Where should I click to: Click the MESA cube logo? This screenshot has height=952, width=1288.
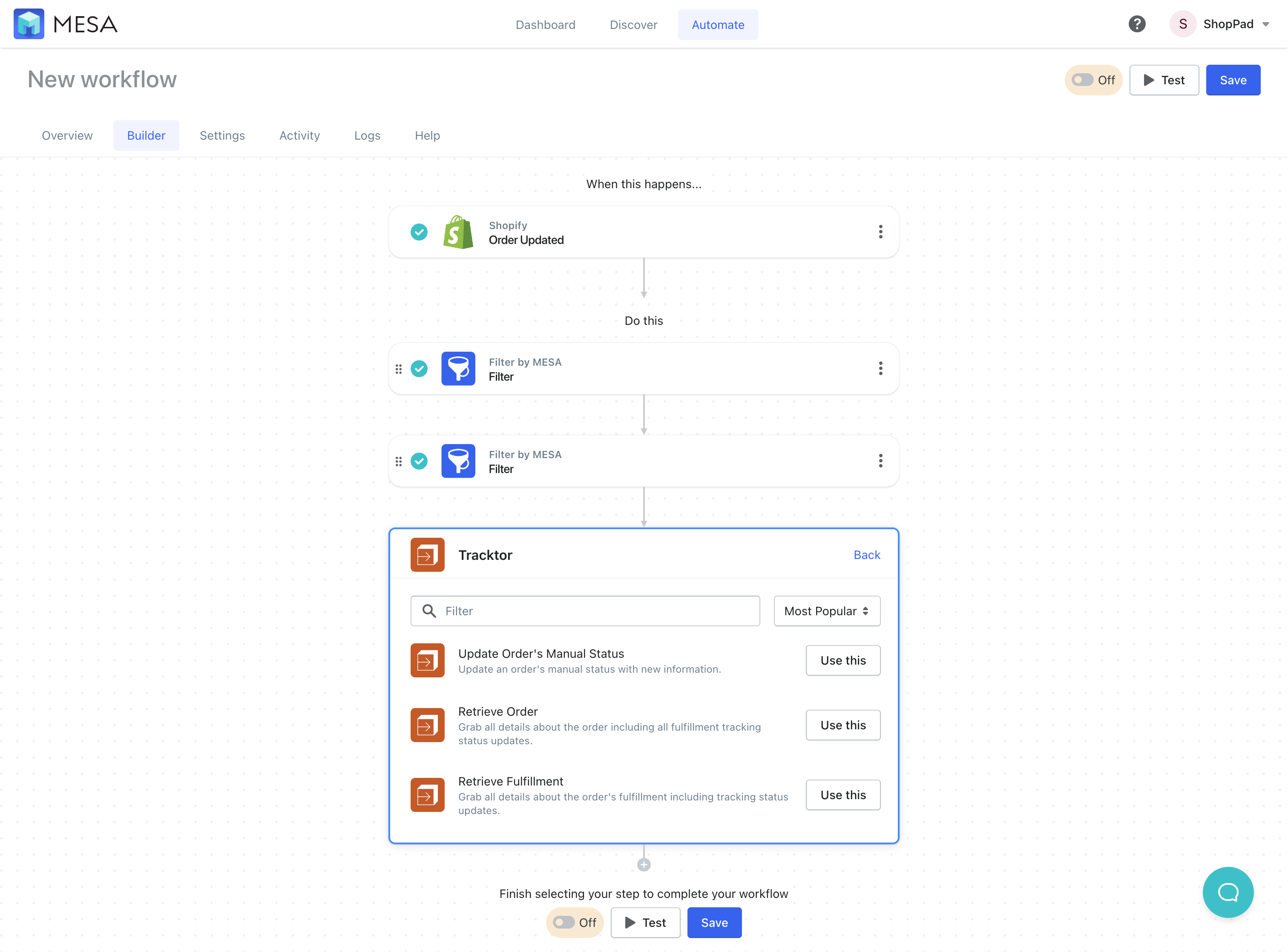pos(29,23)
